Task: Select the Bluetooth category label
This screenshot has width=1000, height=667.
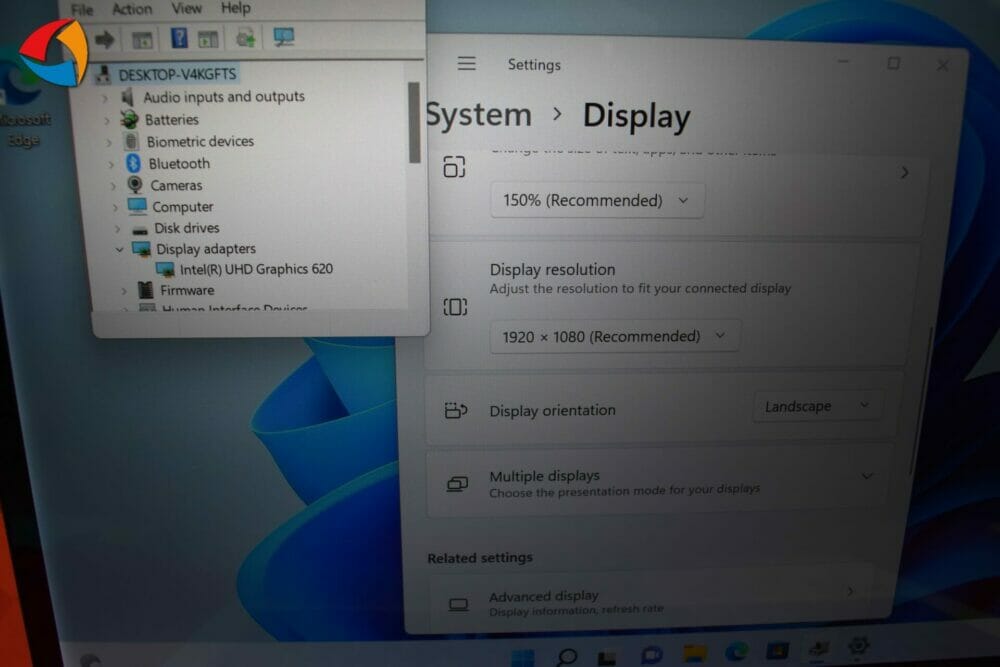Action: 179,164
